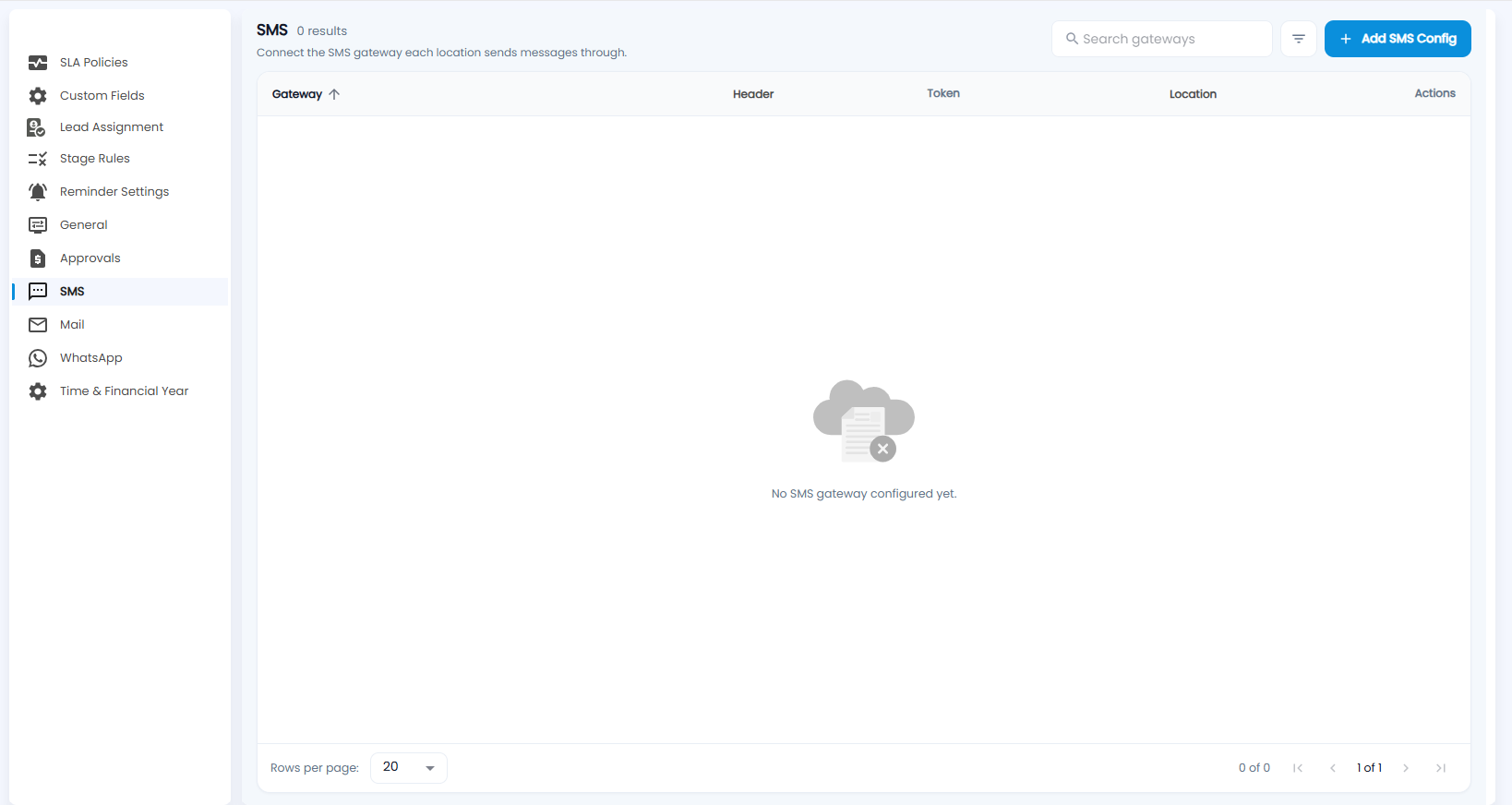Go to next page arrow
Image resolution: width=1512 pixels, height=805 pixels.
[x=1406, y=768]
